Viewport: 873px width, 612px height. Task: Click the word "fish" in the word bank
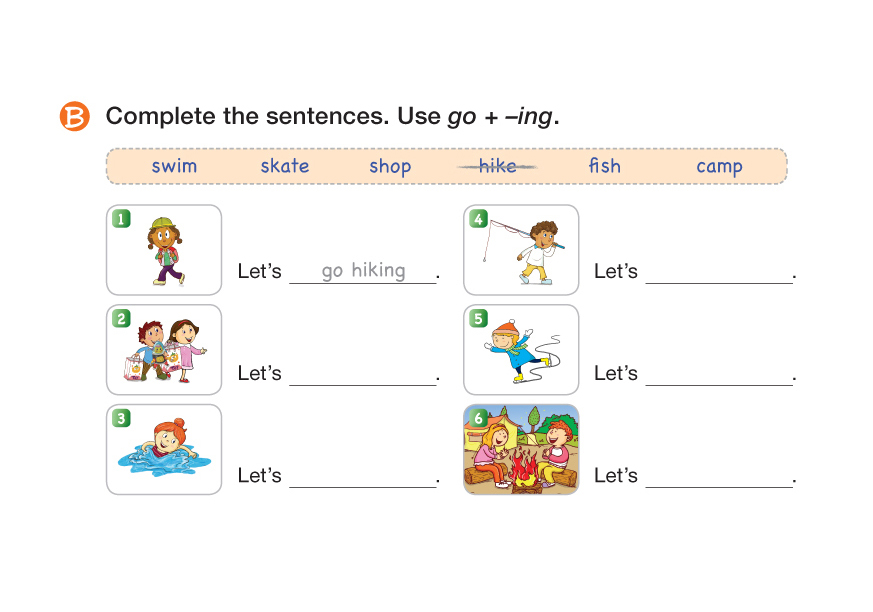coord(605,166)
